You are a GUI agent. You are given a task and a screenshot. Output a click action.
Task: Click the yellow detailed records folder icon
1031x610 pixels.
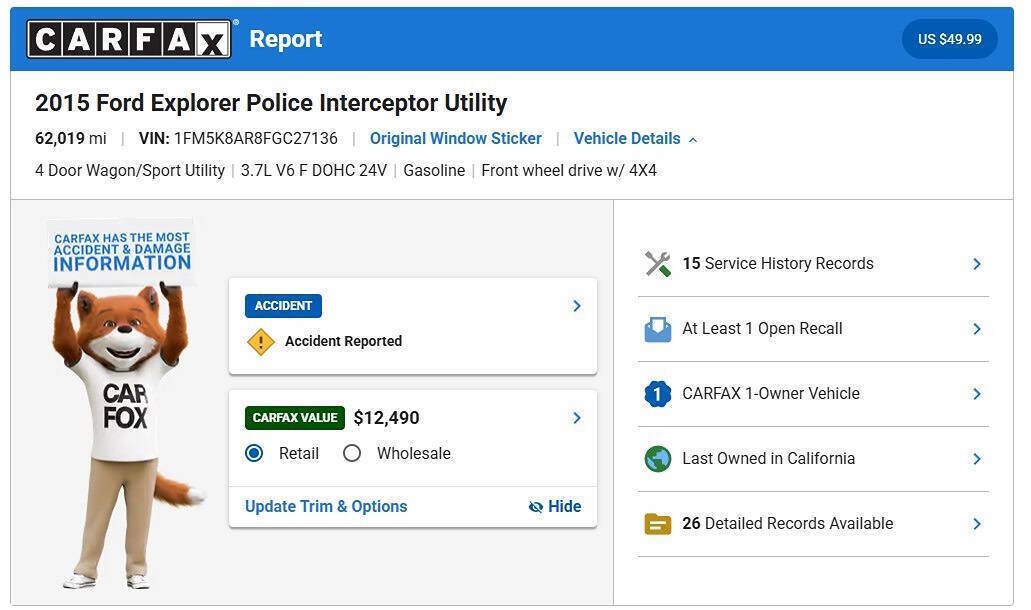(x=658, y=524)
